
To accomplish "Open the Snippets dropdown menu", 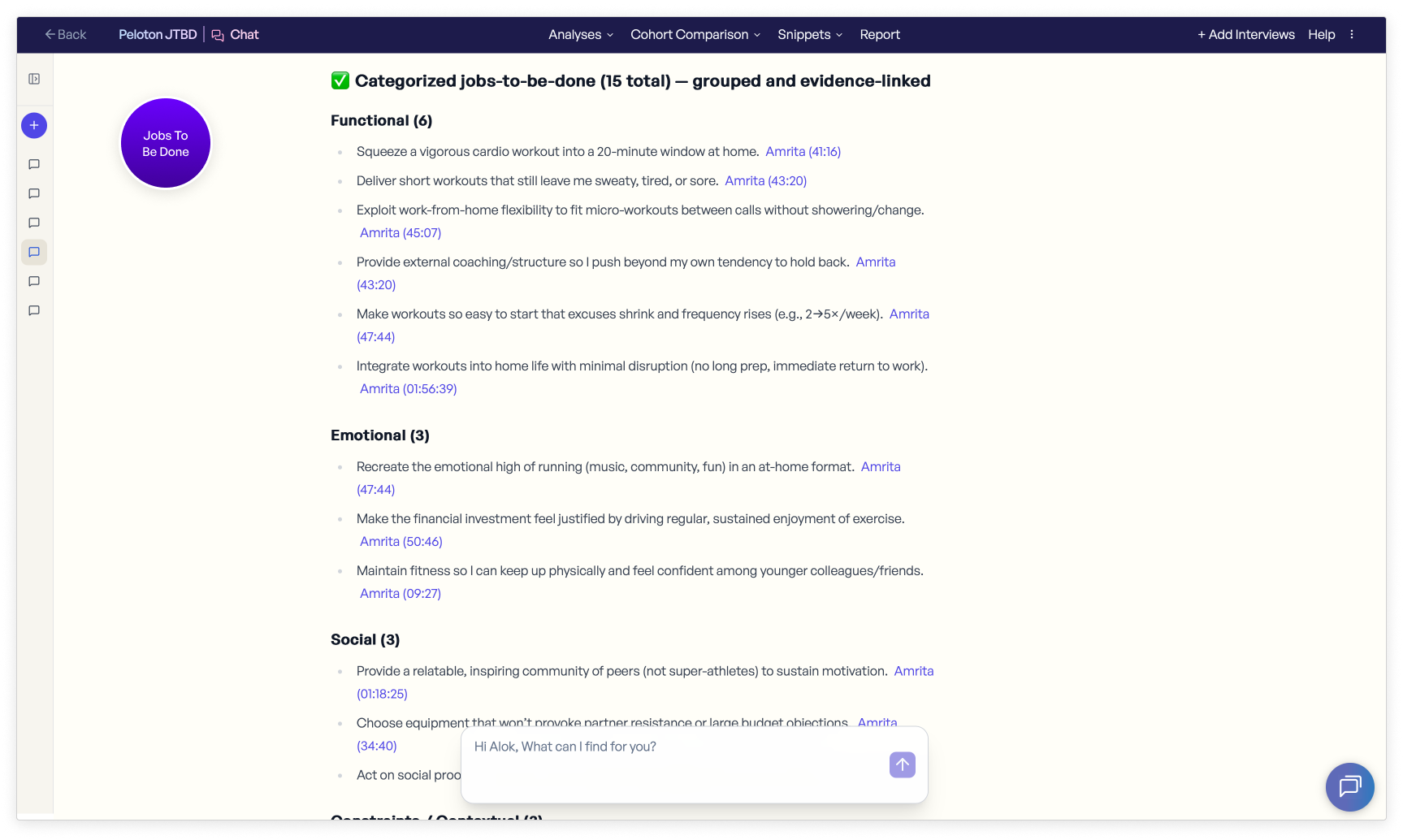I will point(809,34).
